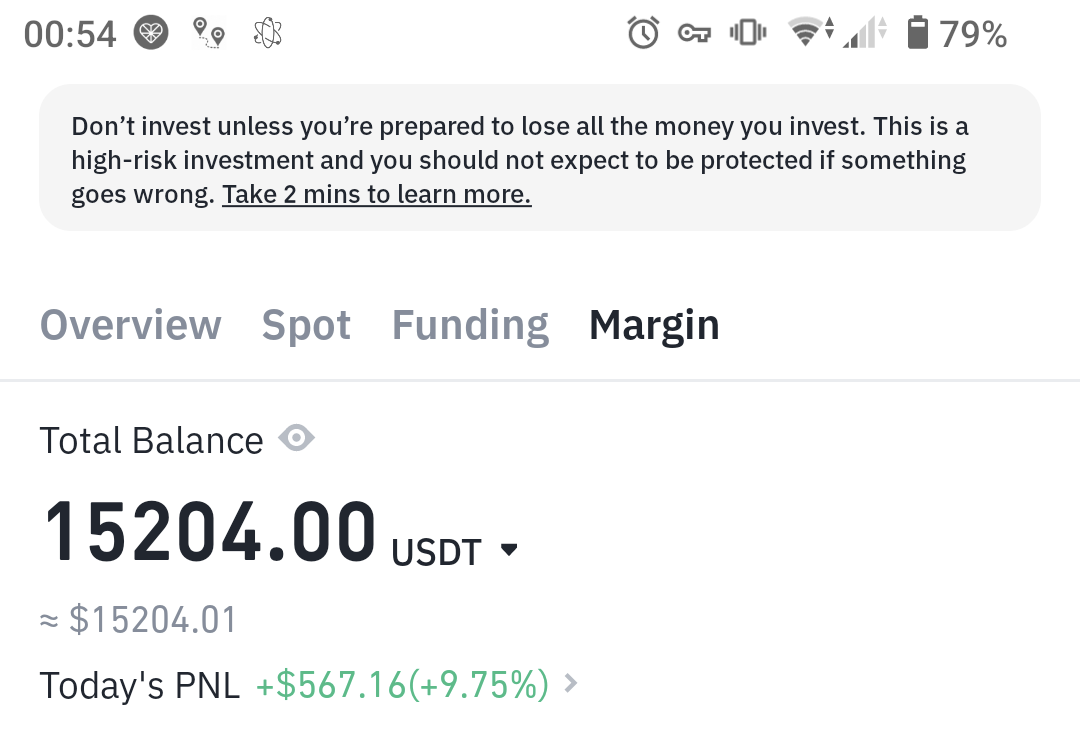Select the Spot tab
This screenshot has width=1080, height=744.
point(306,325)
